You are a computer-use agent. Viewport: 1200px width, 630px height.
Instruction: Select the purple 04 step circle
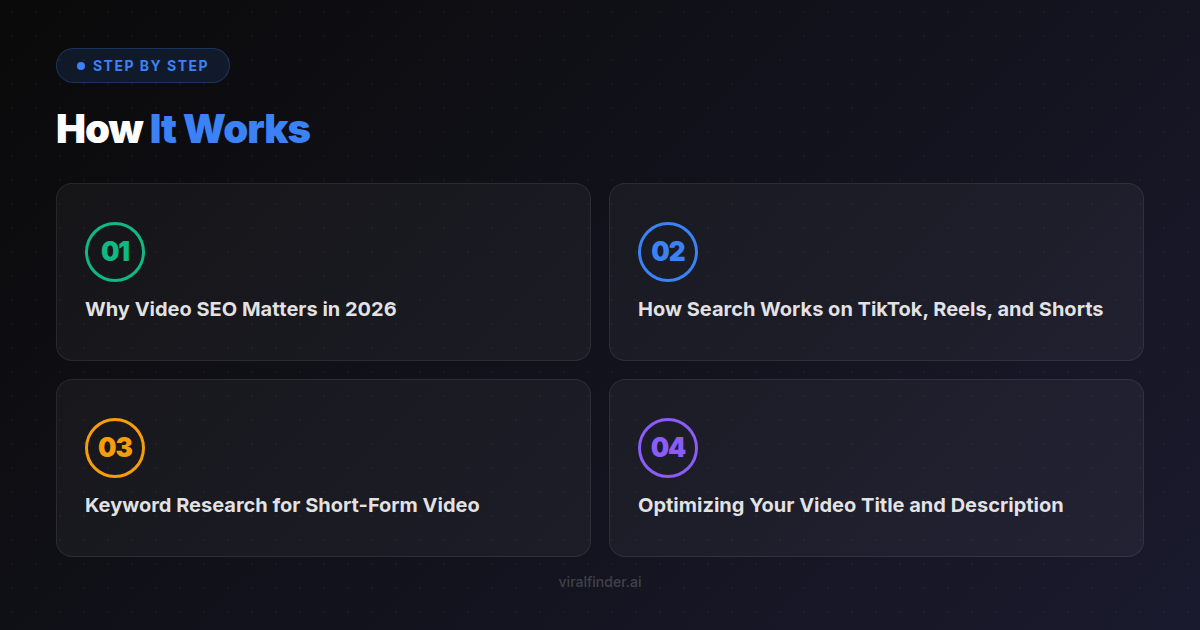click(x=668, y=447)
